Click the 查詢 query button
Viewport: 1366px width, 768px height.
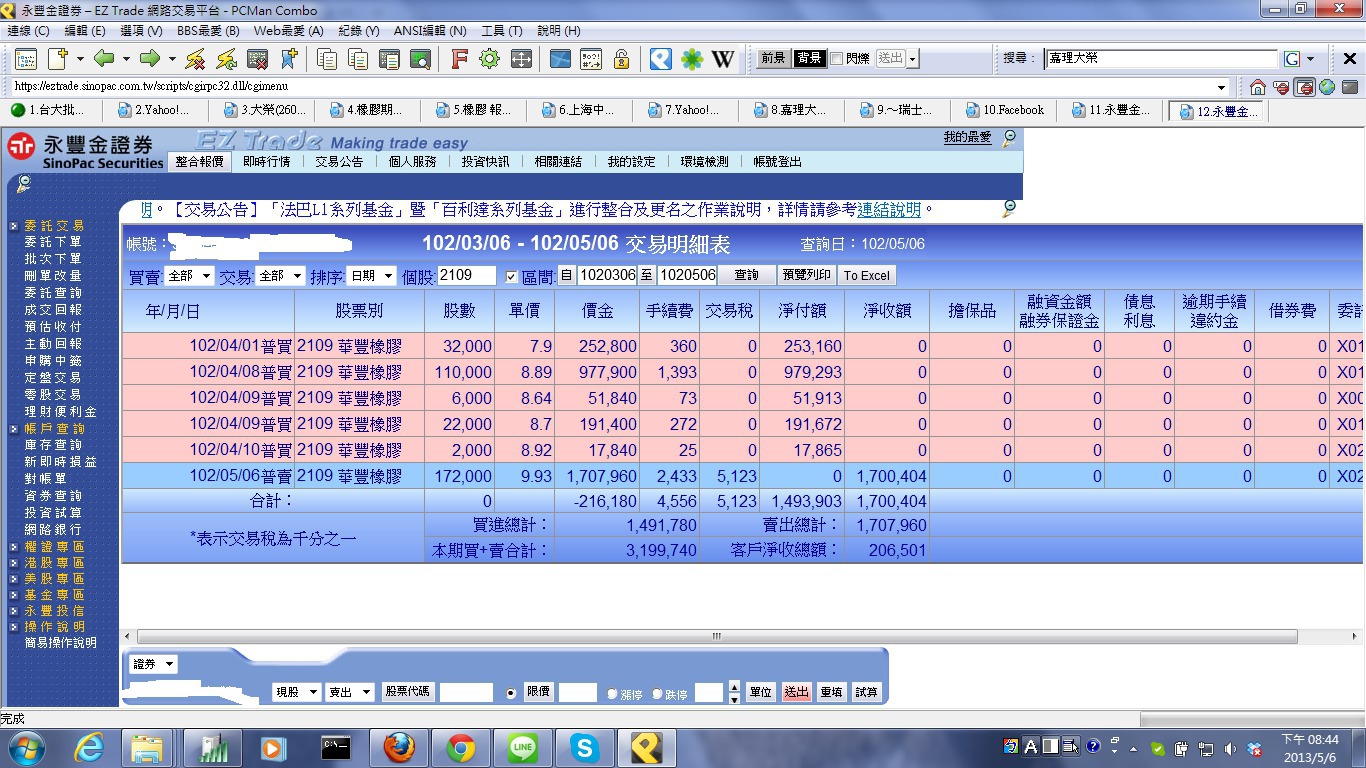pyautogui.click(x=747, y=275)
